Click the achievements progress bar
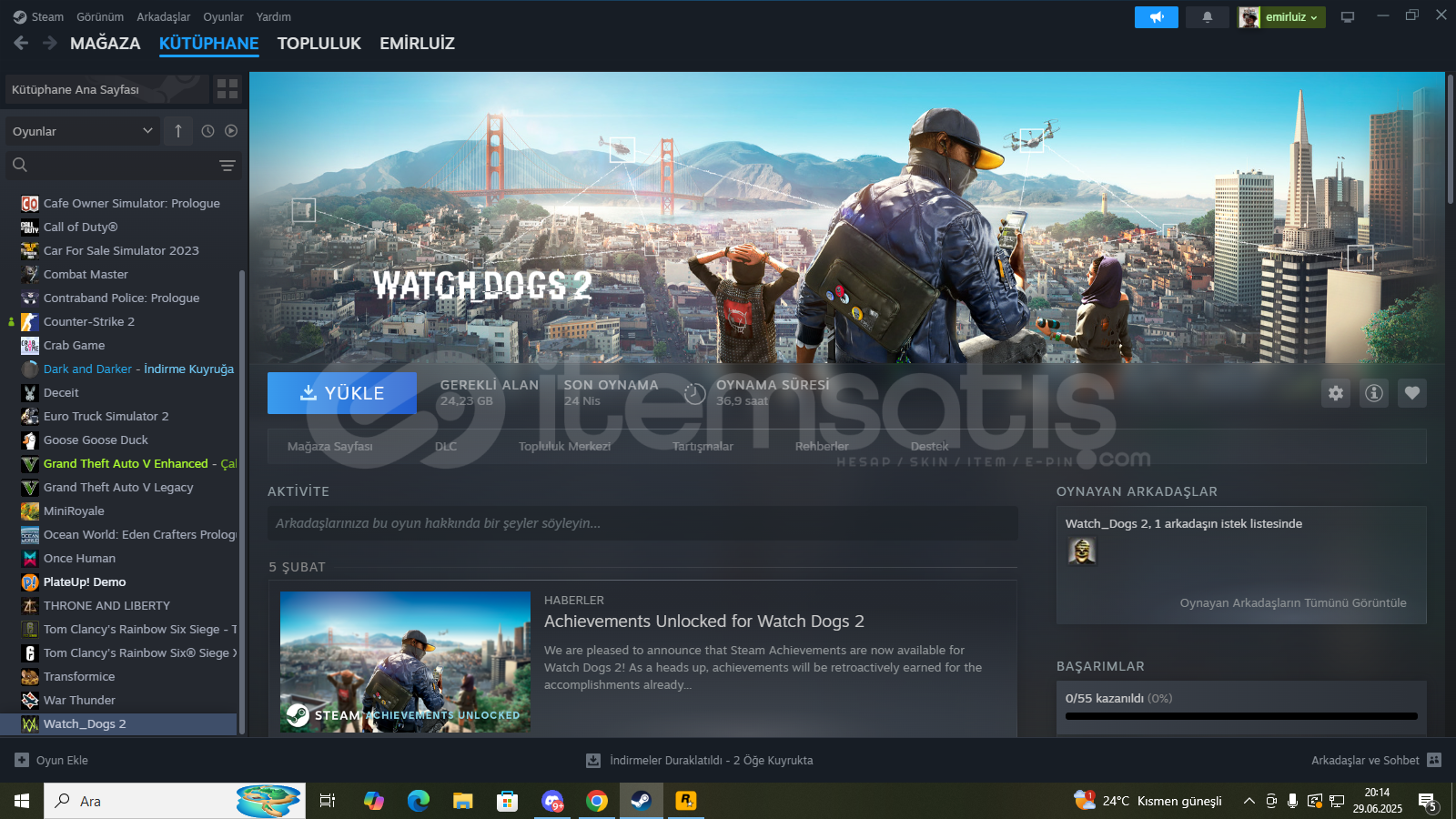The height and width of the screenshot is (819, 1456). coord(1241,716)
